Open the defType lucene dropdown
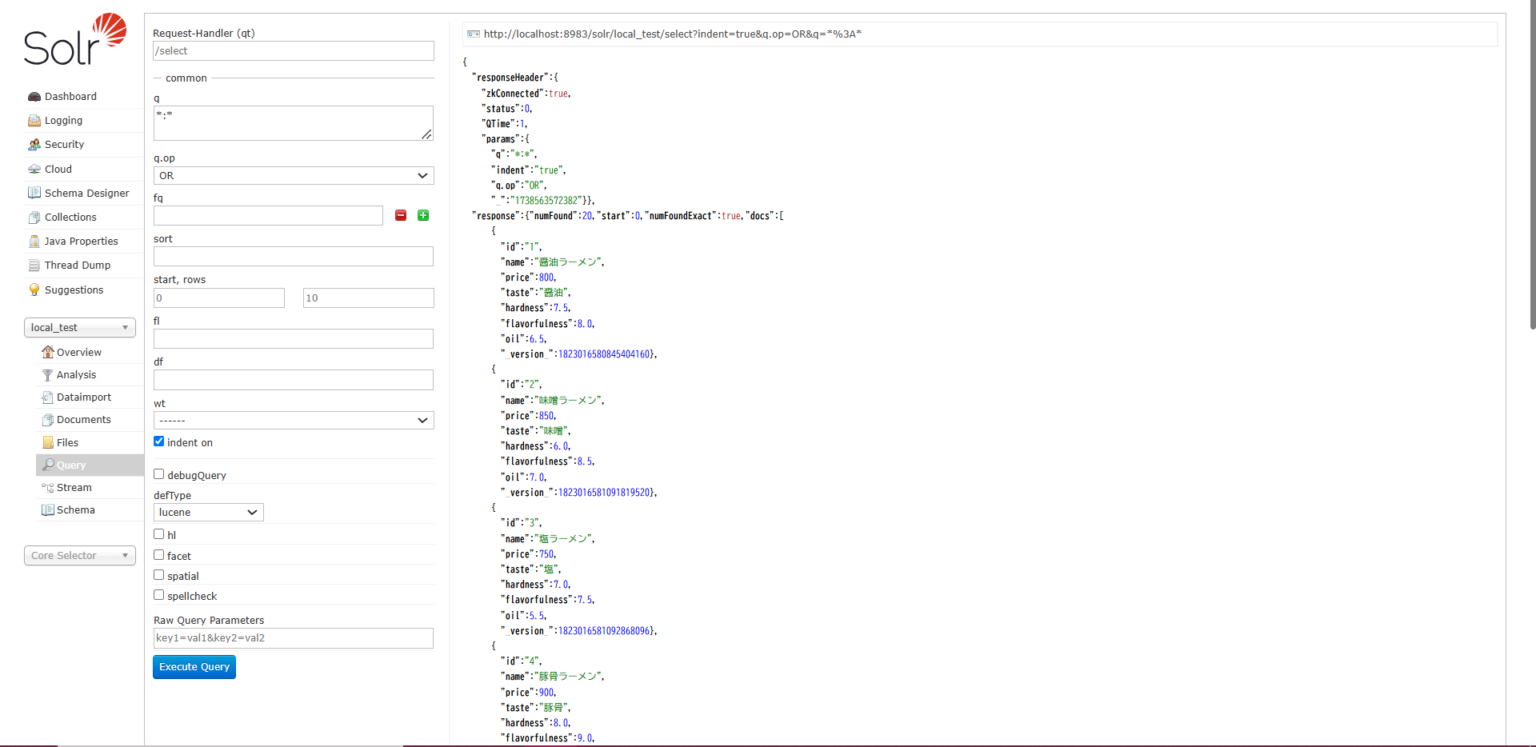Screen dimensions: 1536x747 208,512
